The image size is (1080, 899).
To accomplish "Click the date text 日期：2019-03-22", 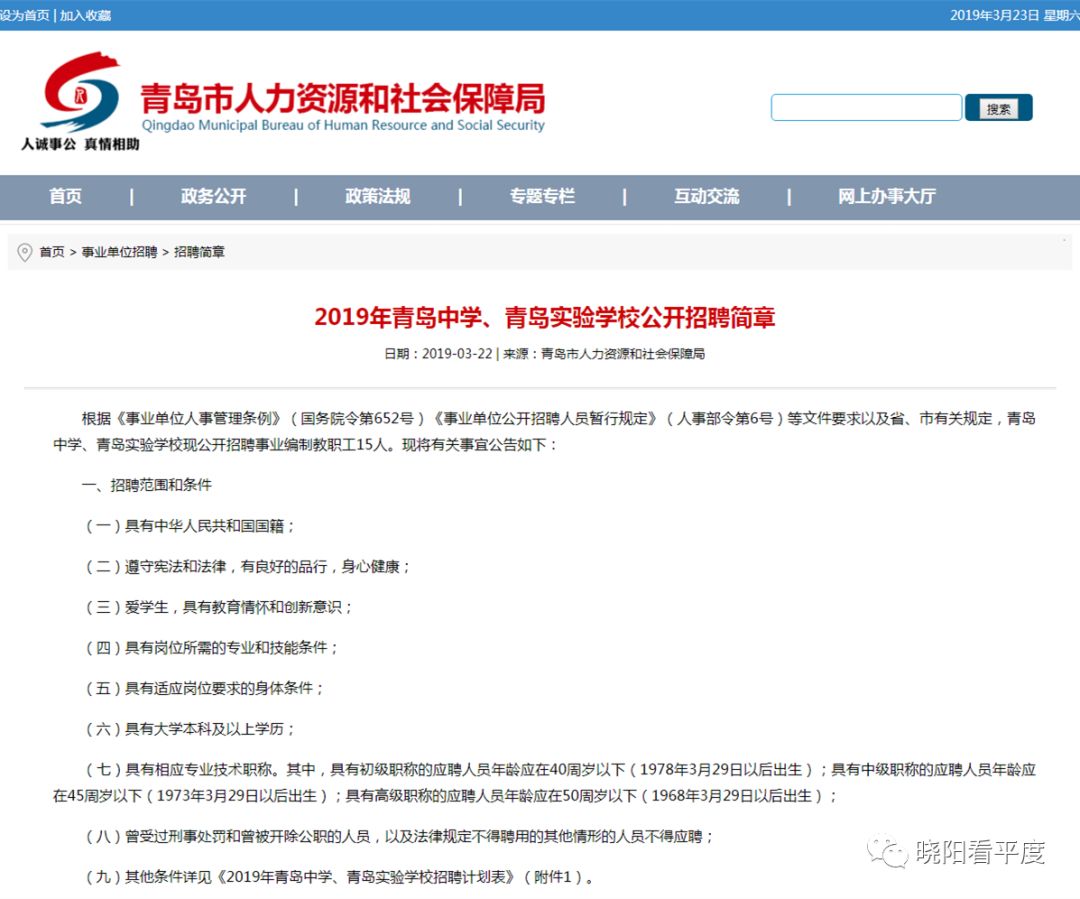I will [x=438, y=354].
